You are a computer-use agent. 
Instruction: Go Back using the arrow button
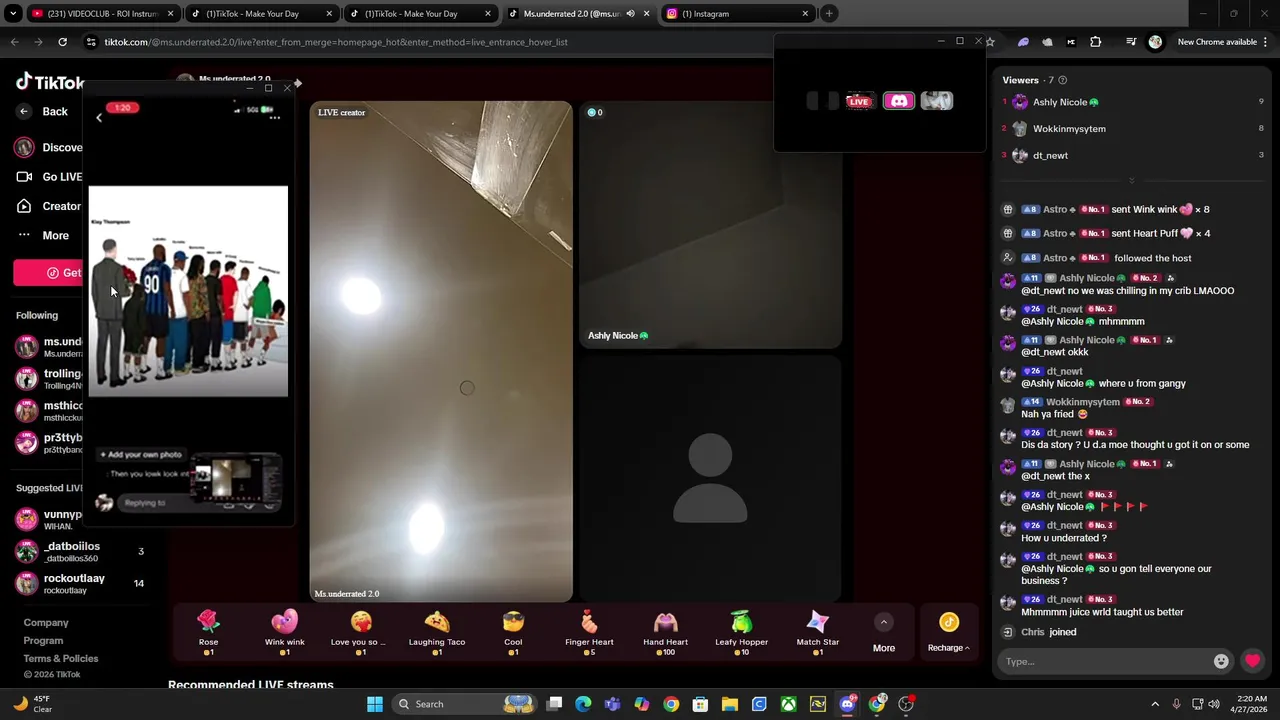[x=24, y=111]
